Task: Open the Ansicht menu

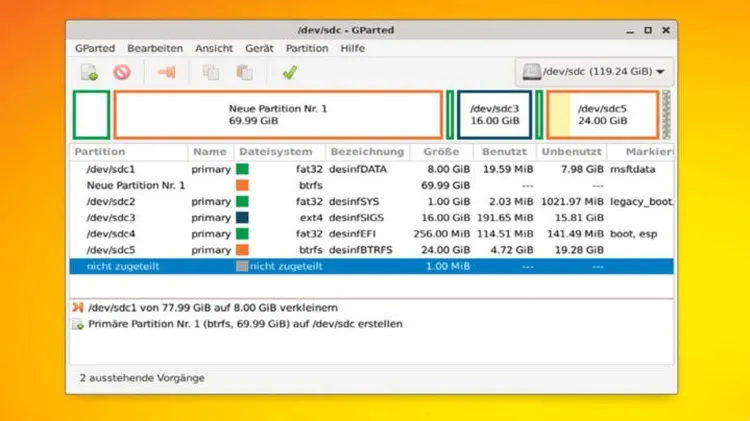Action: tap(214, 48)
